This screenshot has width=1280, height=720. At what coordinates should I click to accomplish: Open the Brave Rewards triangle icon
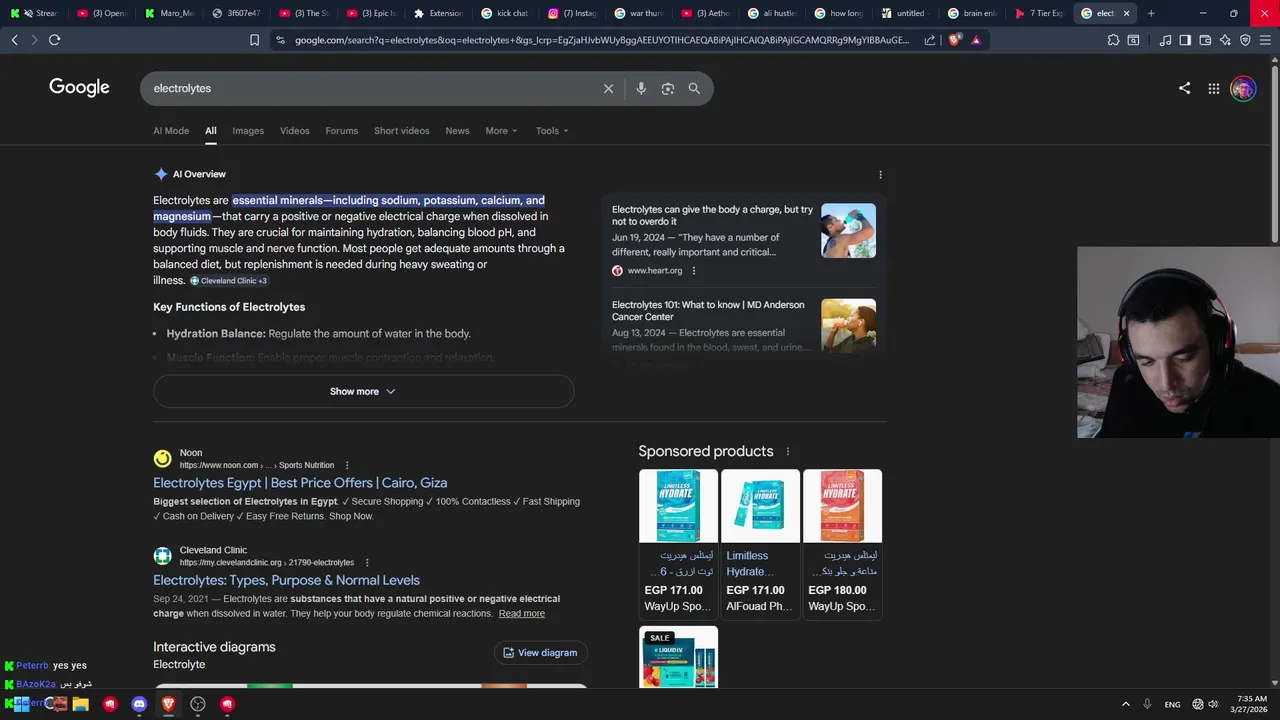click(x=976, y=40)
